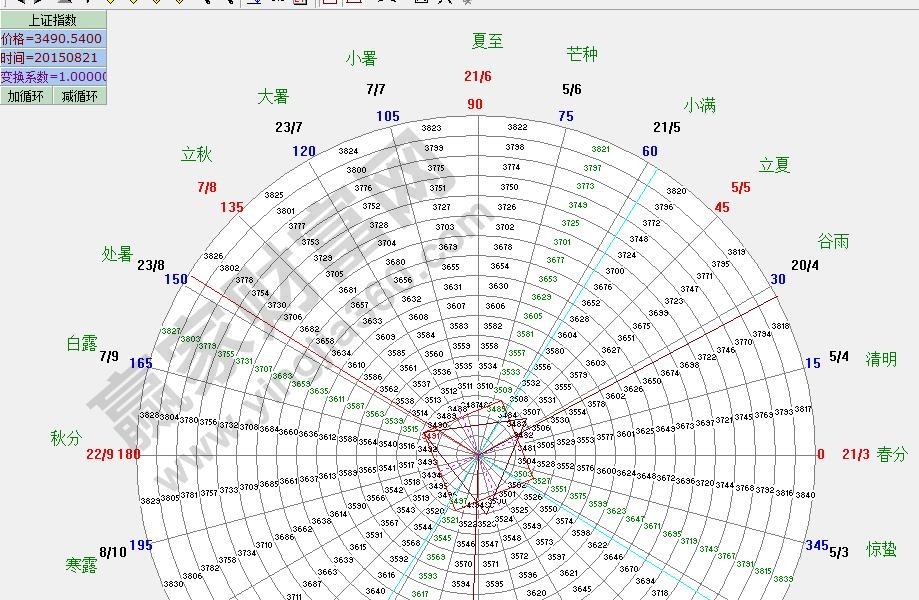Click the 上证指数 index title button

coord(52,20)
